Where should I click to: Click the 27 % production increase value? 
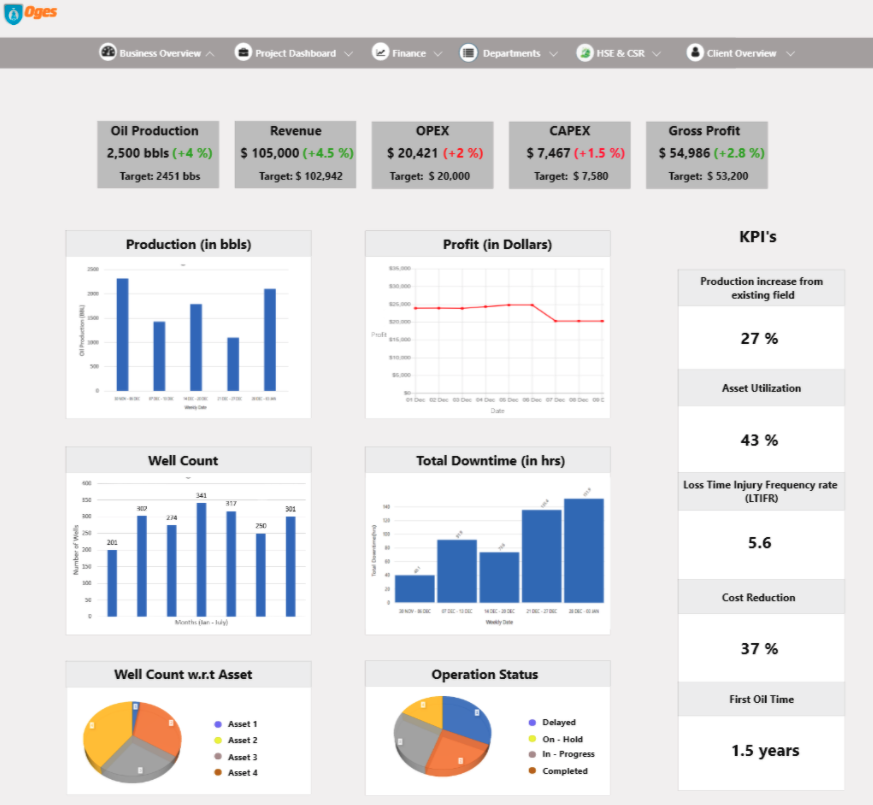point(759,338)
